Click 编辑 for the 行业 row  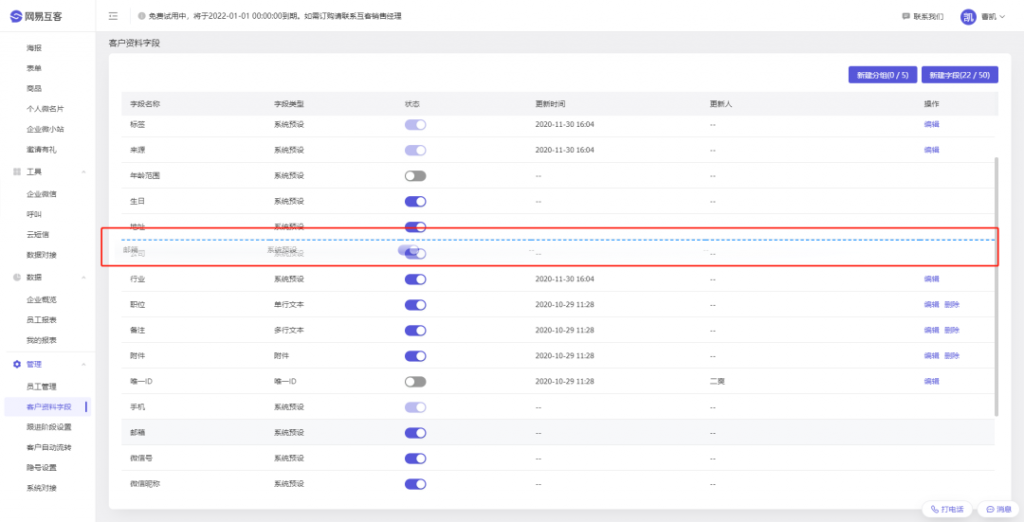[x=931, y=279]
